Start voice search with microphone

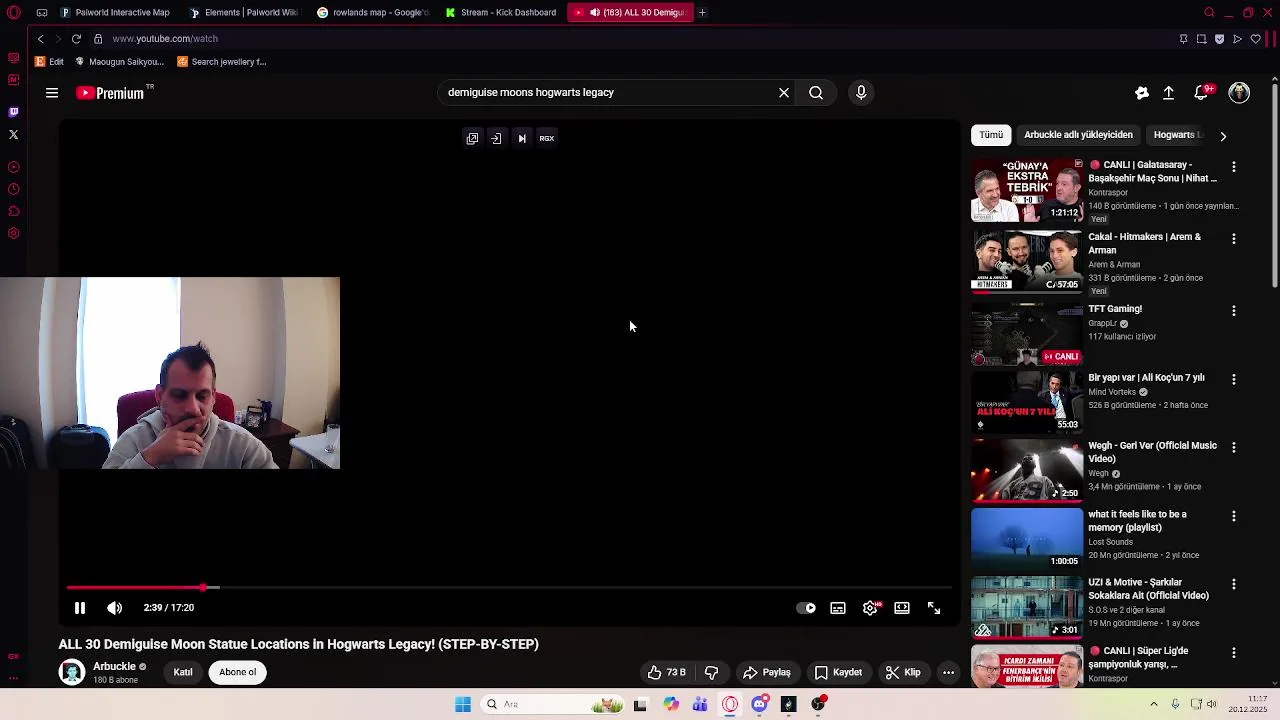[861, 93]
